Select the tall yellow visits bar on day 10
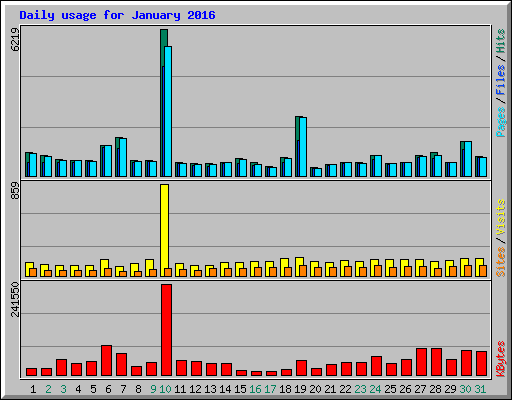This screenshot has width=512, height=400. coord(164,230)
